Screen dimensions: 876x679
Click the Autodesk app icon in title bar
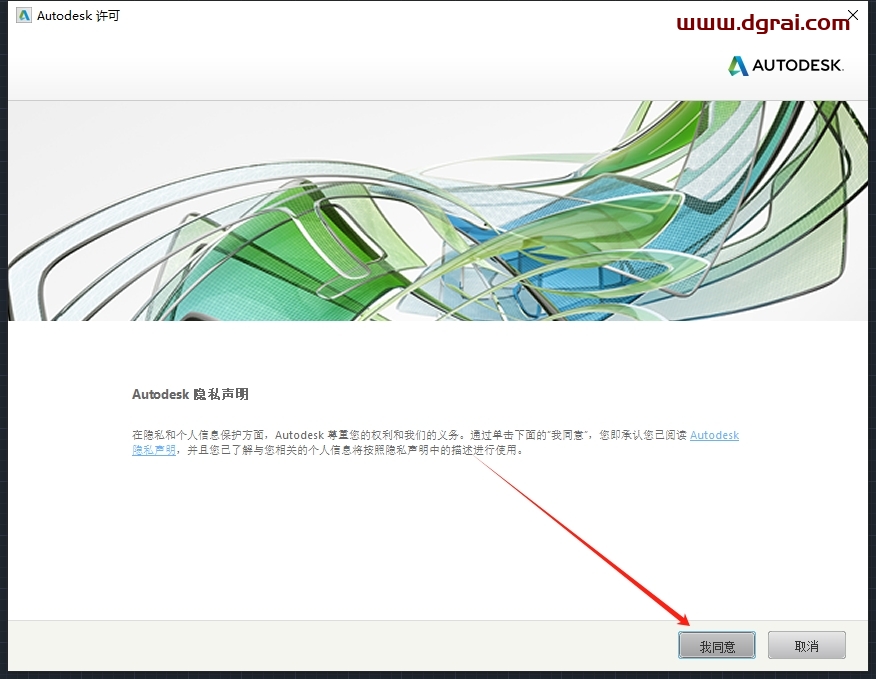[x=24, y=16]
